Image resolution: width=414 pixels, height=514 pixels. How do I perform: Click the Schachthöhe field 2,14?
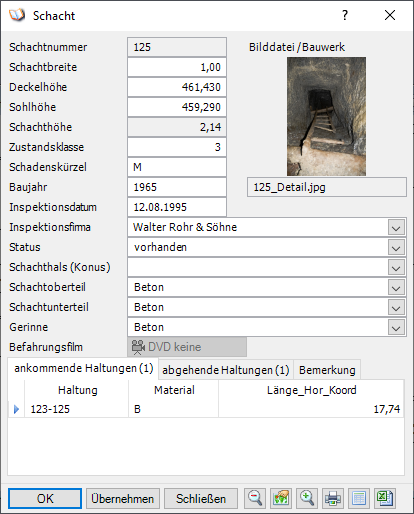tap(177, 127)
